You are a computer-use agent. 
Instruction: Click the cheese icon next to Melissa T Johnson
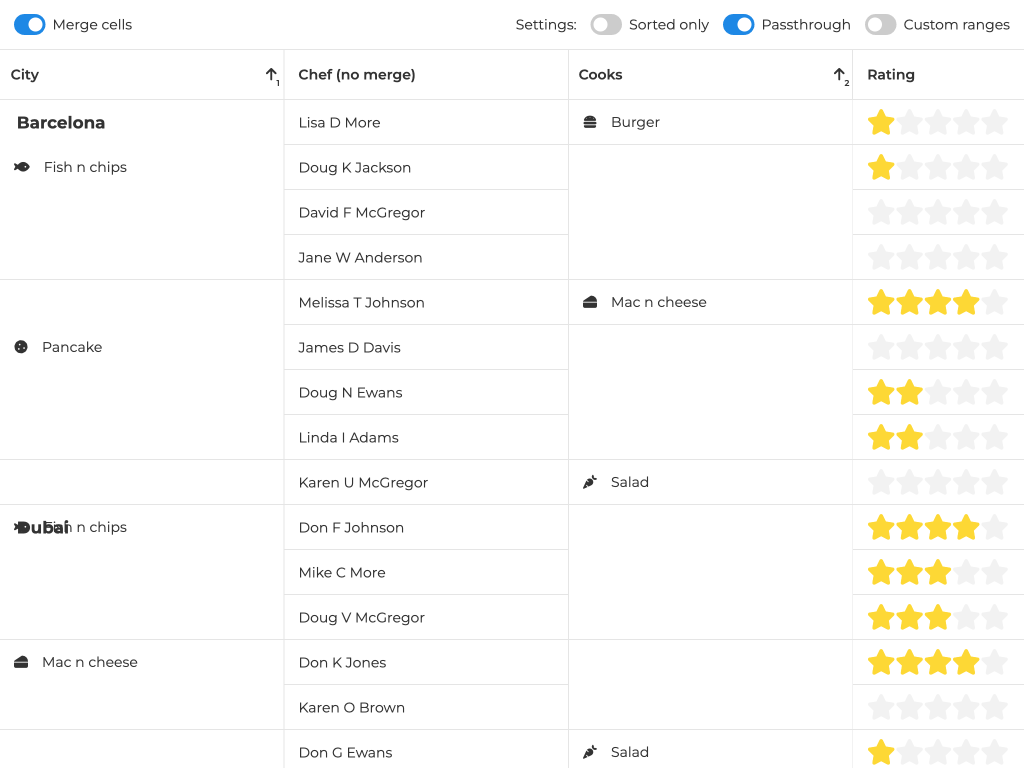click(590, 302)
